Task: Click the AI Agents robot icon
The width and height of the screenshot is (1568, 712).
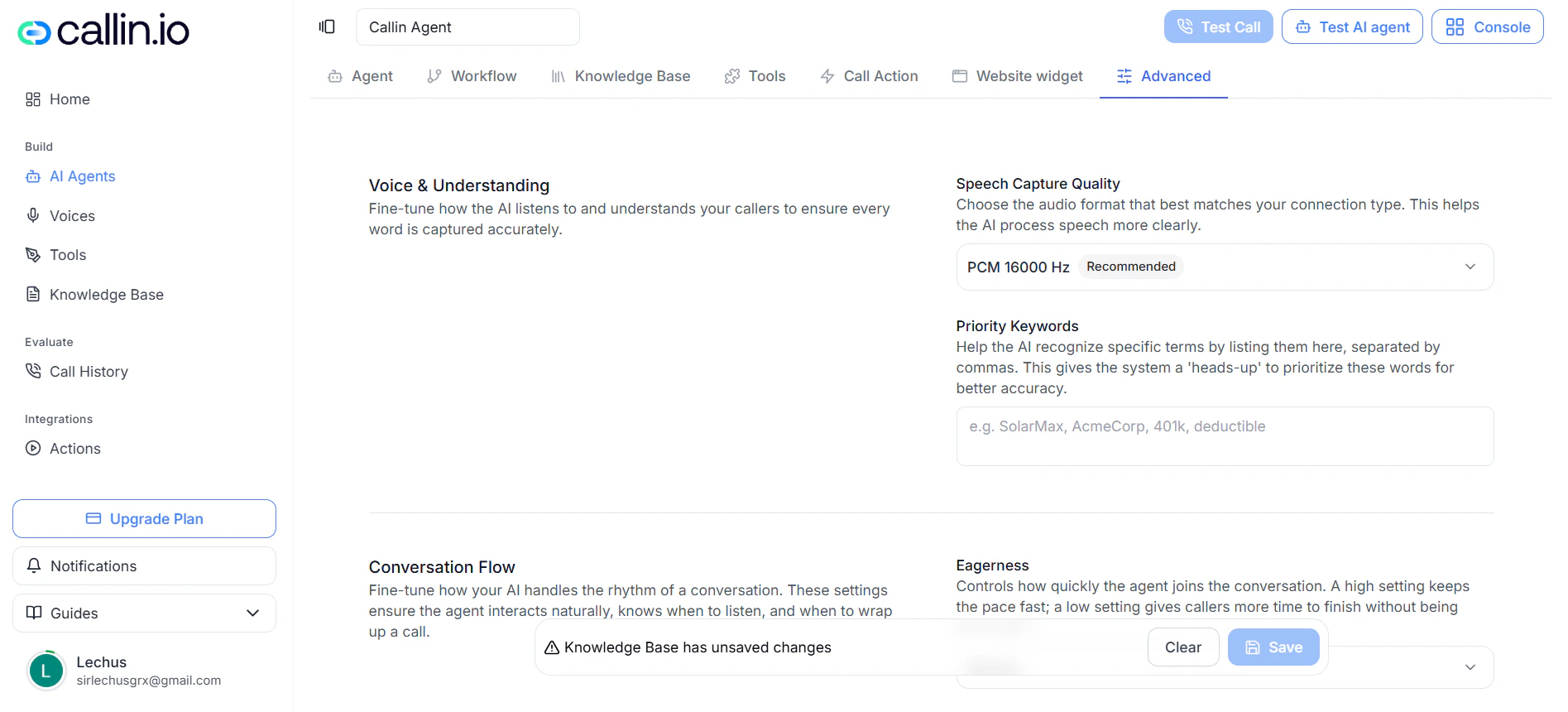Action: click(33, 176)
